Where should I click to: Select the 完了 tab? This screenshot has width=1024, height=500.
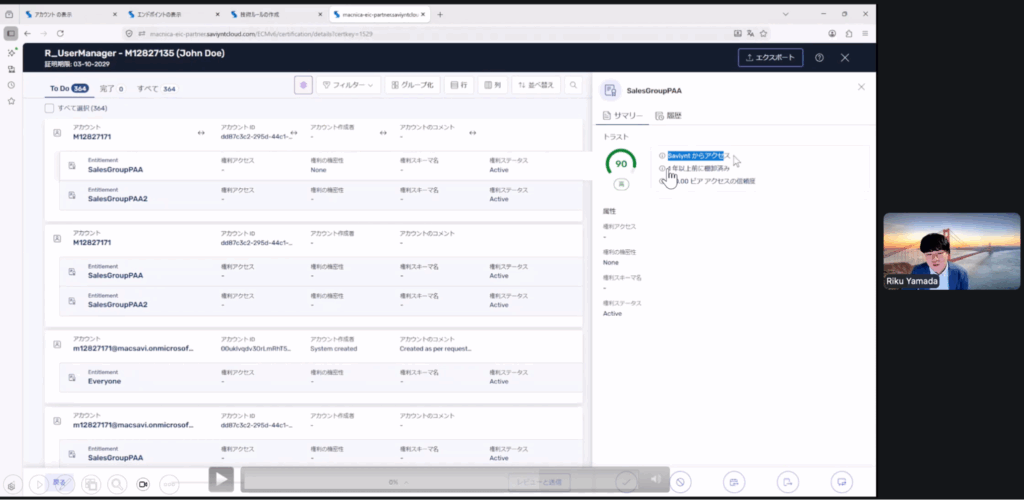pos(112,89)
